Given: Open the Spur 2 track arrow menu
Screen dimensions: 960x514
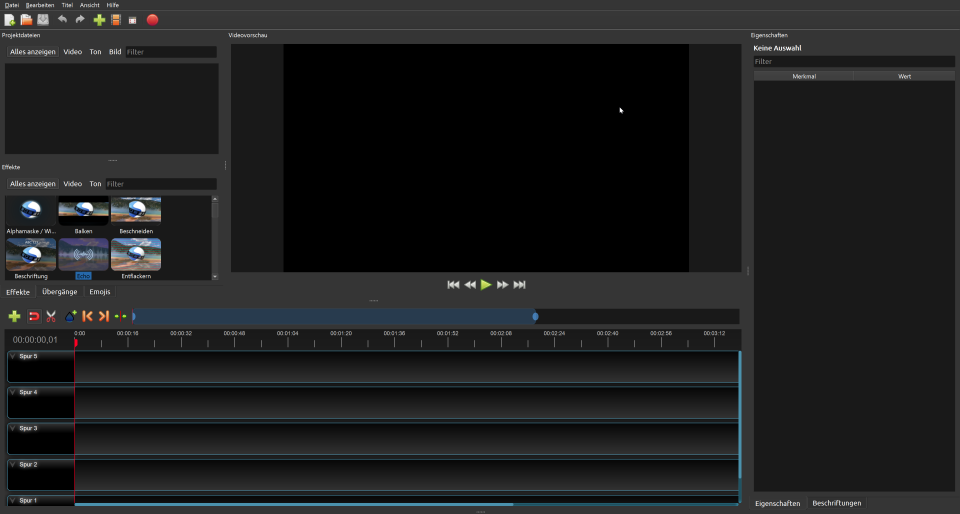Looking at the screenshot, I should (x=13, y=465).
